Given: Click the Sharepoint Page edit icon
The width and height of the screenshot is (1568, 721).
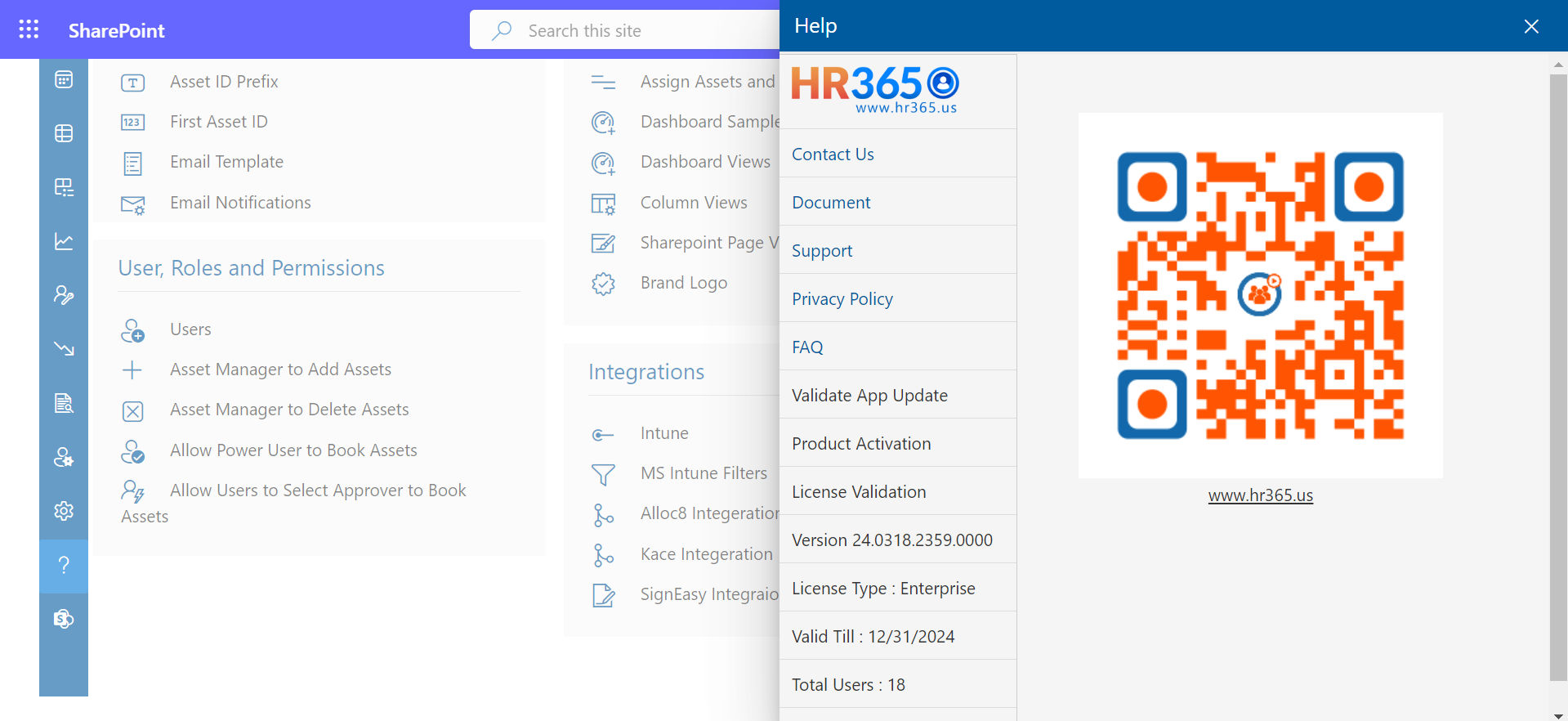Looking at the screenshot, I should pyautogui.click(x=603, y=244).
